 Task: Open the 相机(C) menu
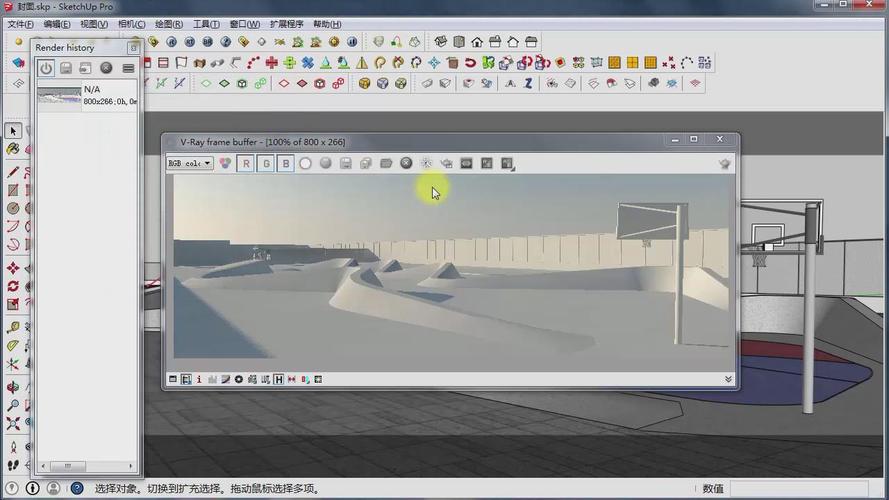click(131, 24)
